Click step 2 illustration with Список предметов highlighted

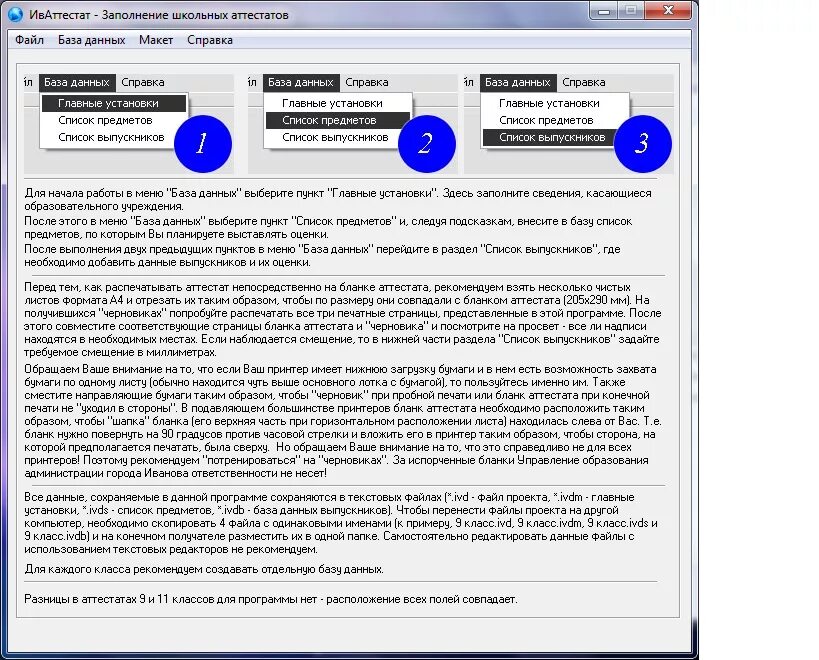coord(353,124)
